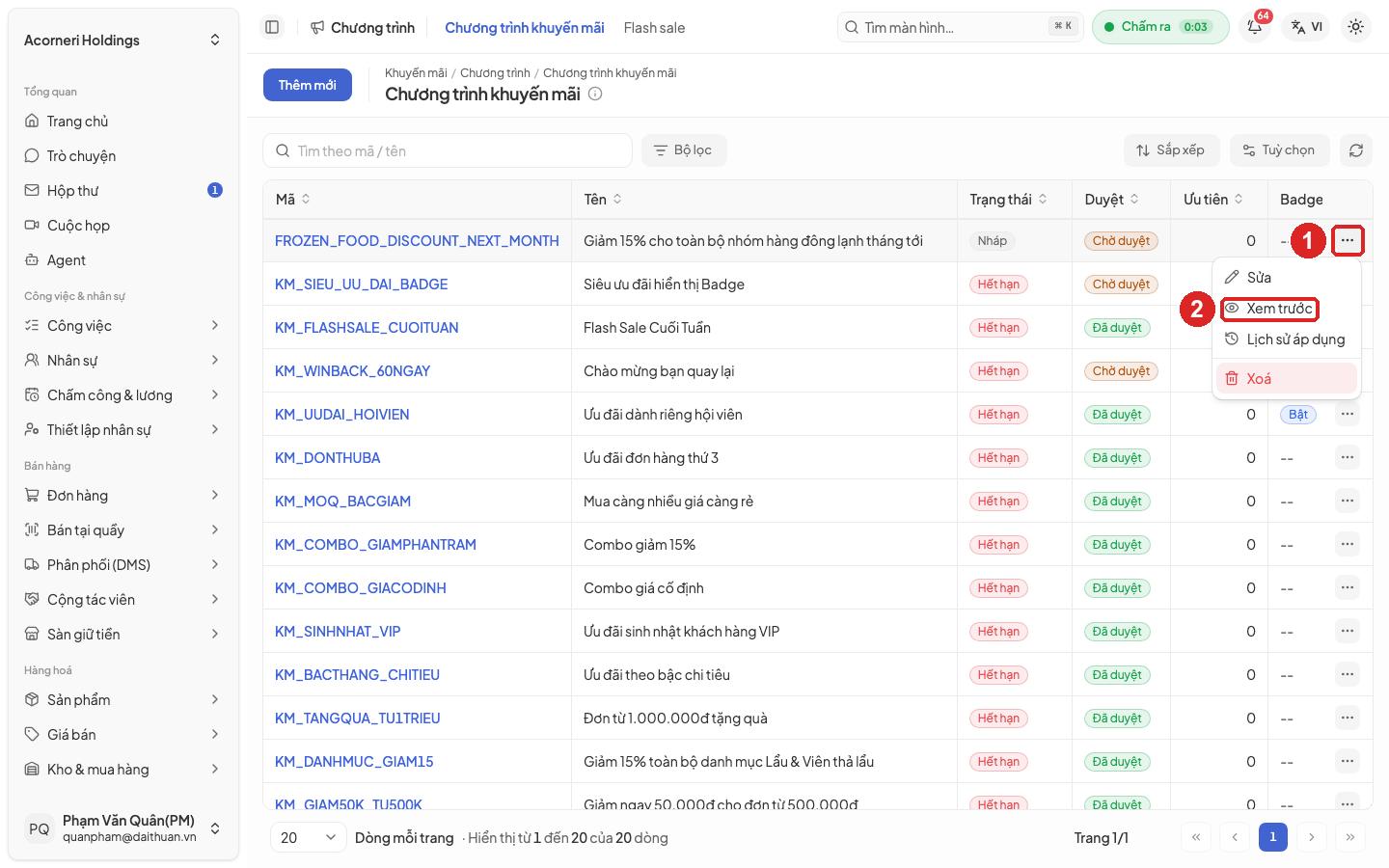Open the notifications bell
Viewport: 1389px width, 868px height.
click(1255, 27)
